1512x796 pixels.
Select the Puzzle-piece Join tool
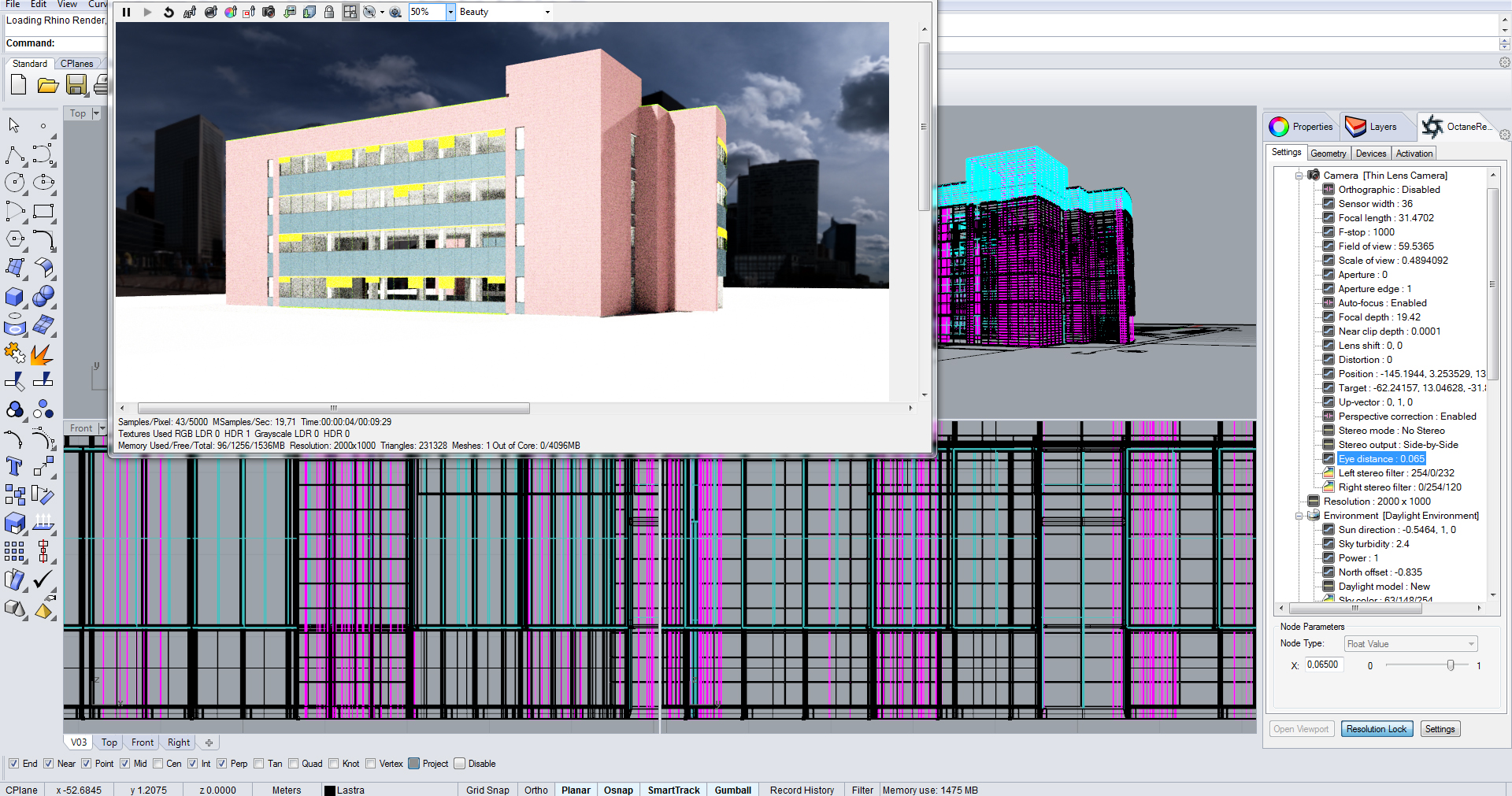coord(15,354)
